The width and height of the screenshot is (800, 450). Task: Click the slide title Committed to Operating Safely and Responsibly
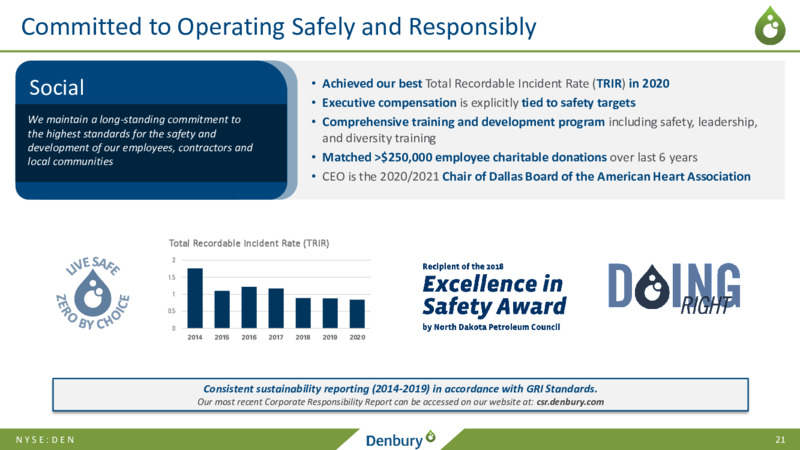pos(279,27)
